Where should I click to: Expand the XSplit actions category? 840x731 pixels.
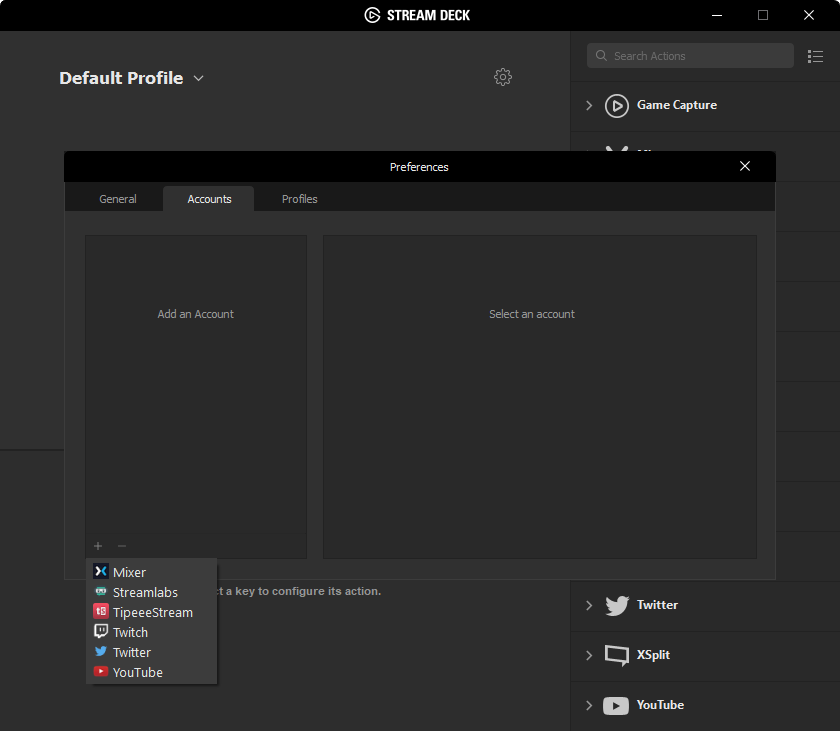pos(589,655)
